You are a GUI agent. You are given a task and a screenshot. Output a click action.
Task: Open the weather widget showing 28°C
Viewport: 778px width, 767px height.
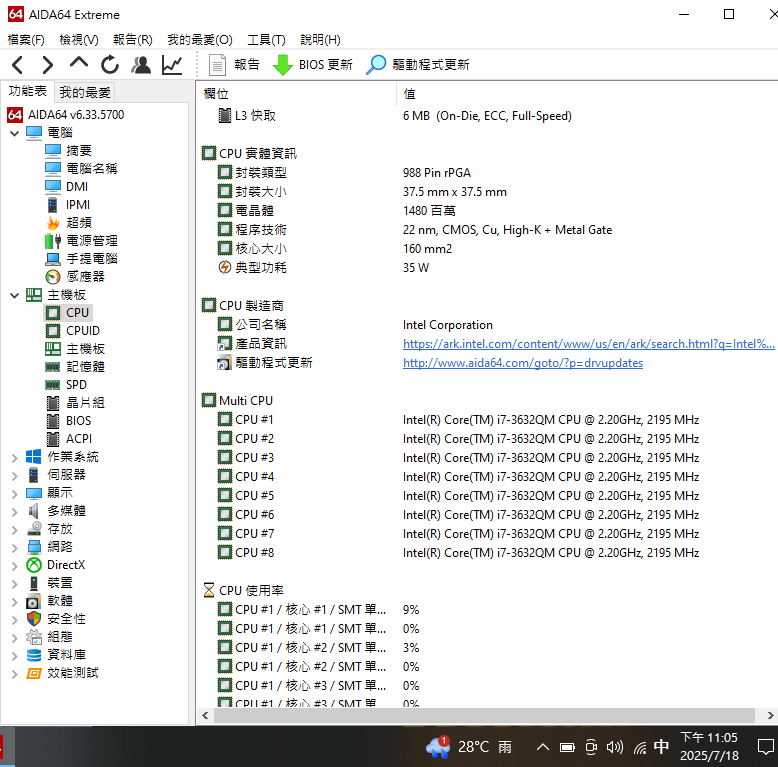click(468, 747)
